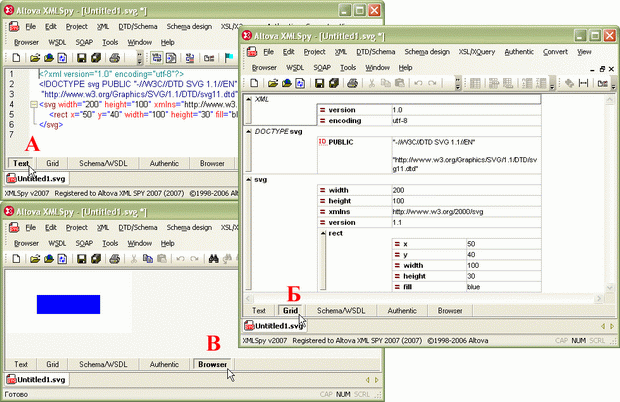The image size is (620, 402).
Task: Collapse the rect node in grid view
Action: 322,233
